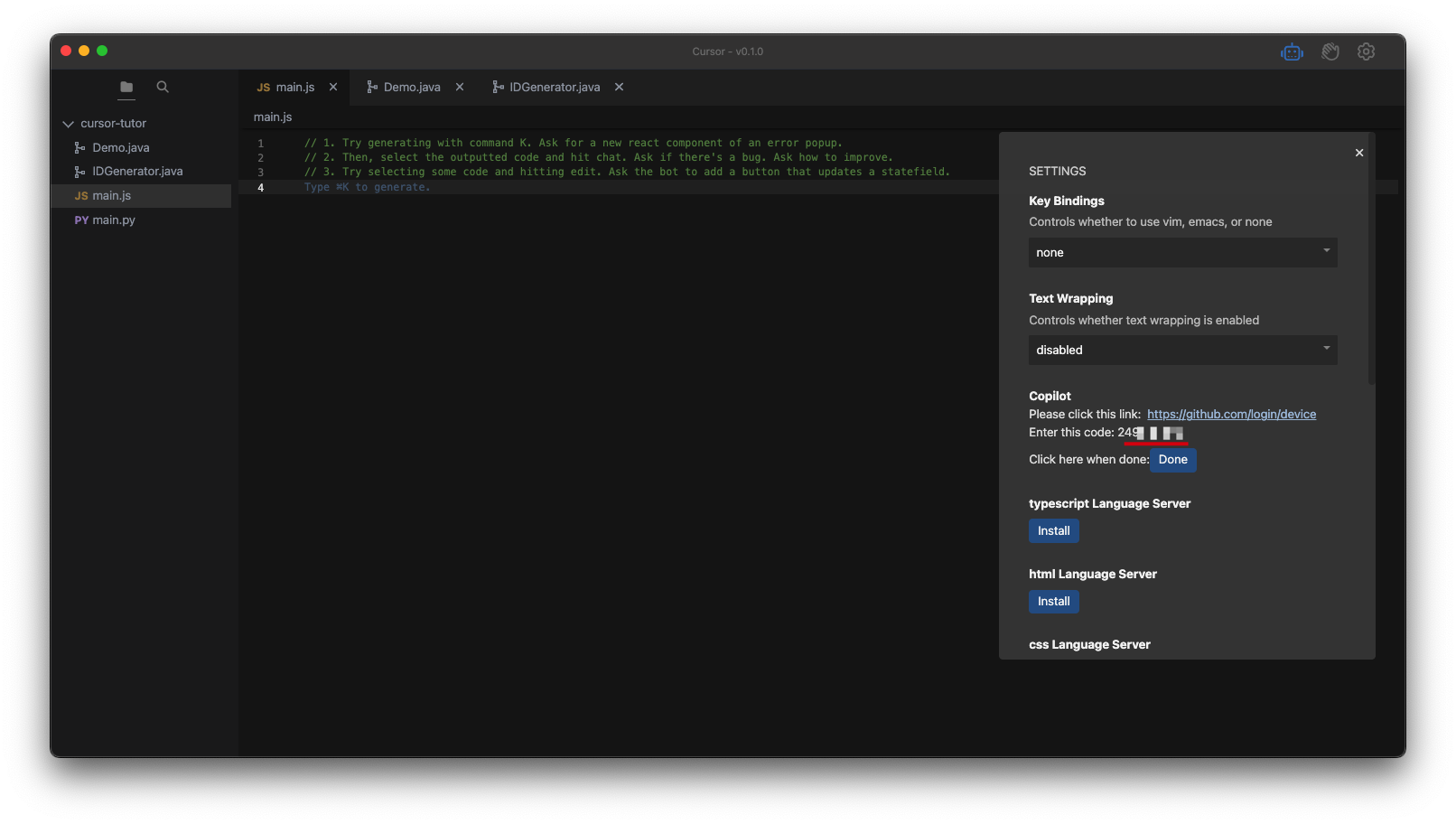
Task: Open main.py in the file tree
Action: coord(114,220)
